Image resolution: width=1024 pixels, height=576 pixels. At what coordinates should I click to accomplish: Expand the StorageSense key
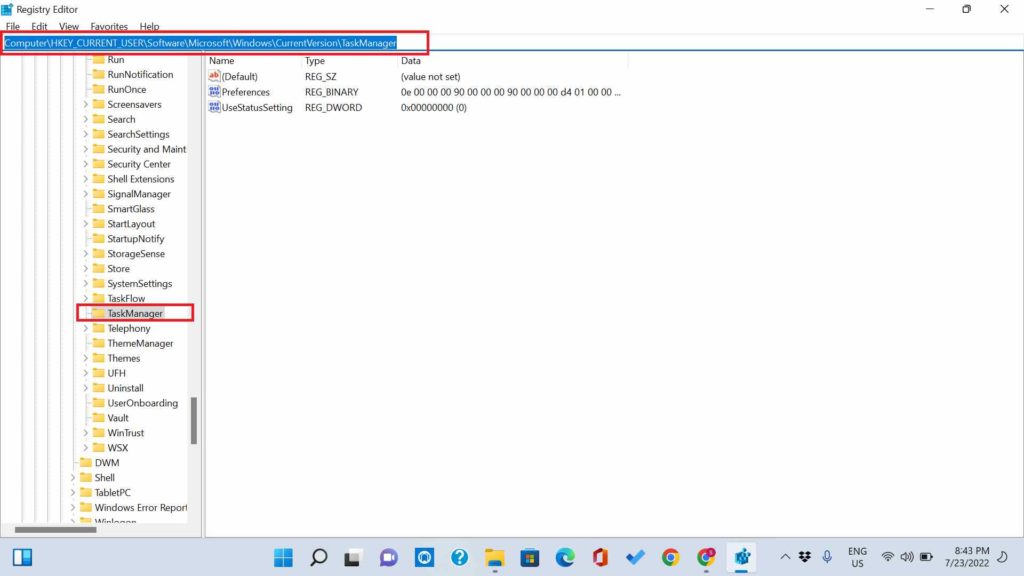(86, 254)
